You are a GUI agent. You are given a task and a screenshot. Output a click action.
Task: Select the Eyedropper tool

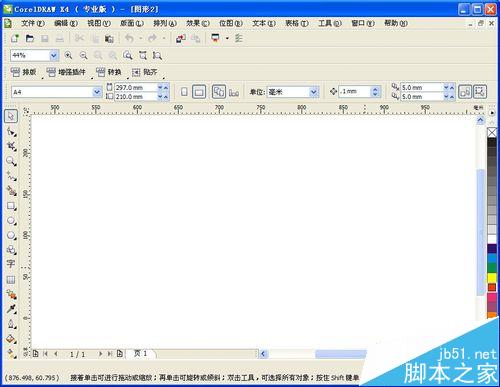(x=11, y=309)
